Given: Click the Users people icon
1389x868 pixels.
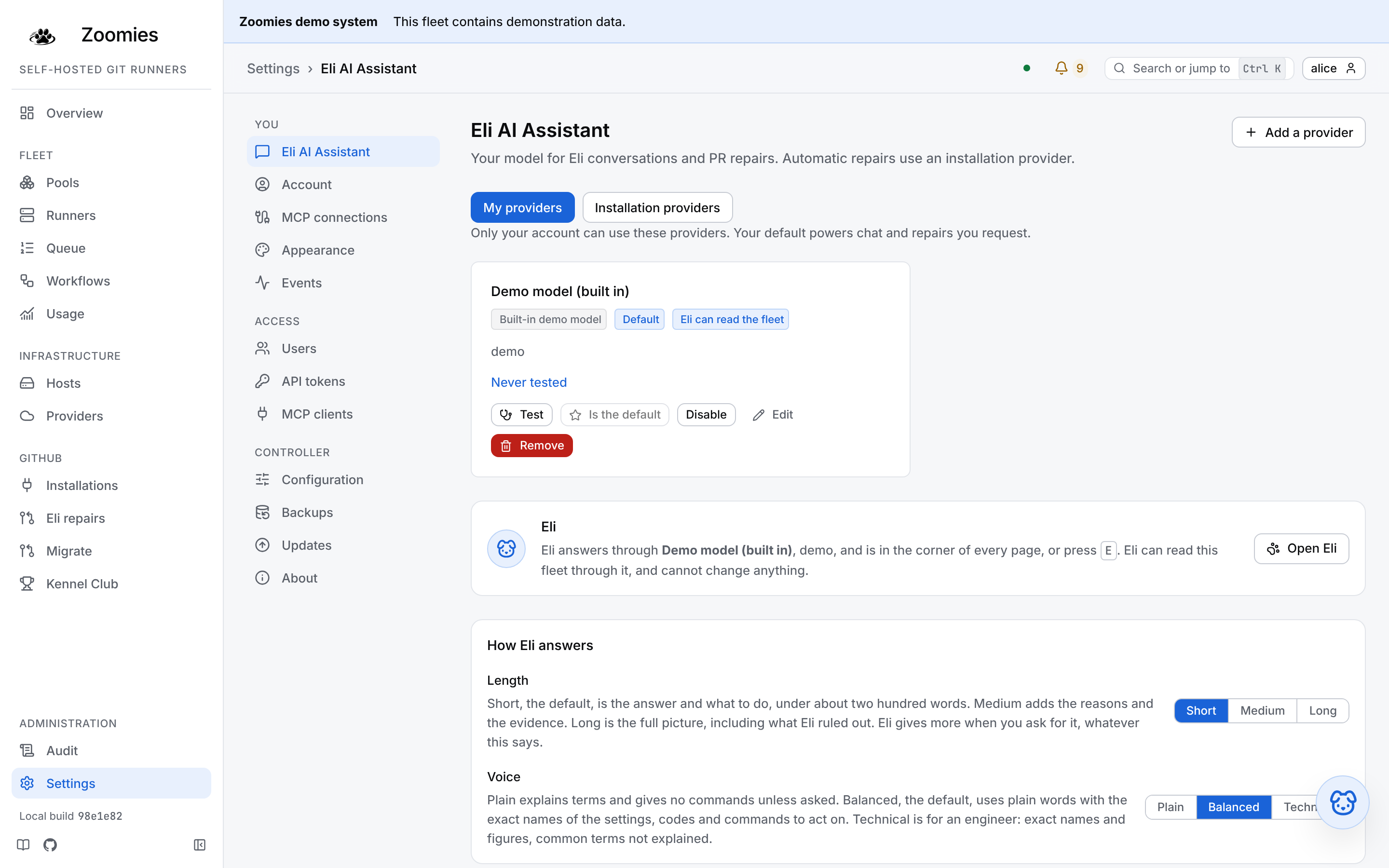Looking at the screenshot, I should 262,349.
